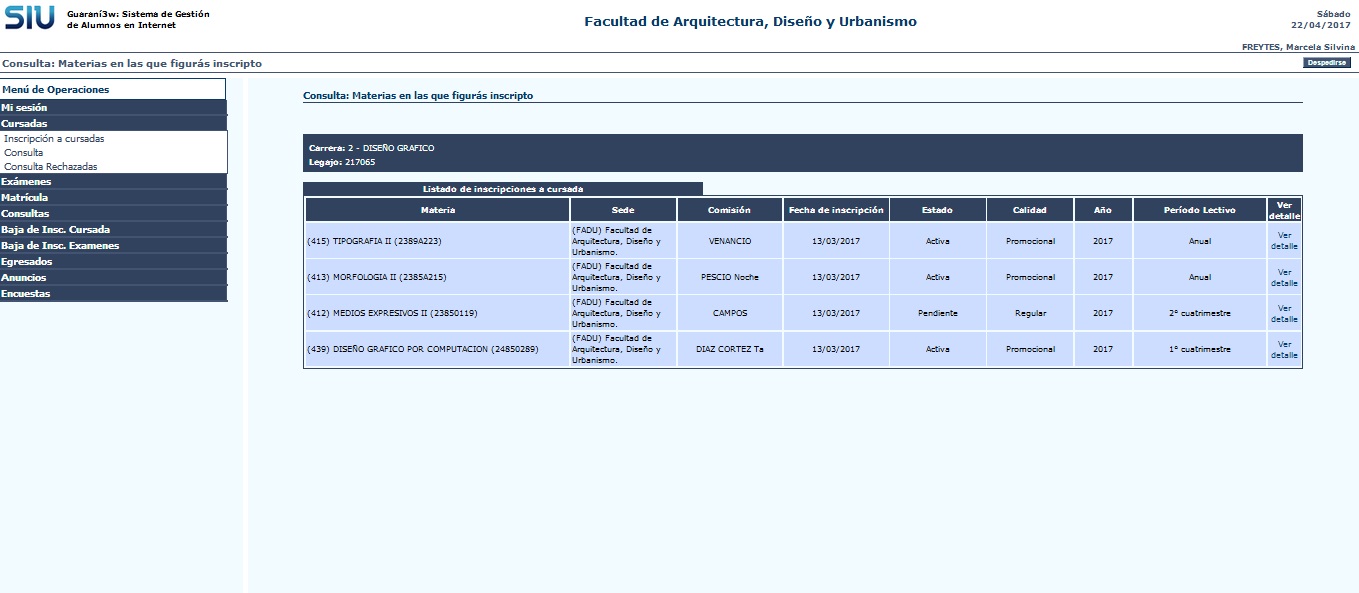This screenshot has height=593, width=1359.
Task: Expand the Anuncios menu section
Action: pos(113,278)
